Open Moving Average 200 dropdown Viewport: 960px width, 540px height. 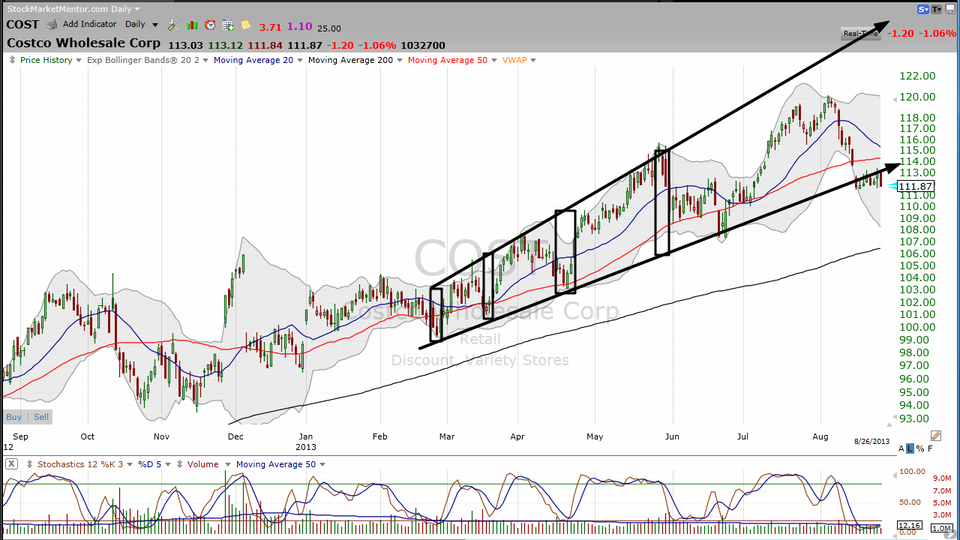(x=399, y=60)
